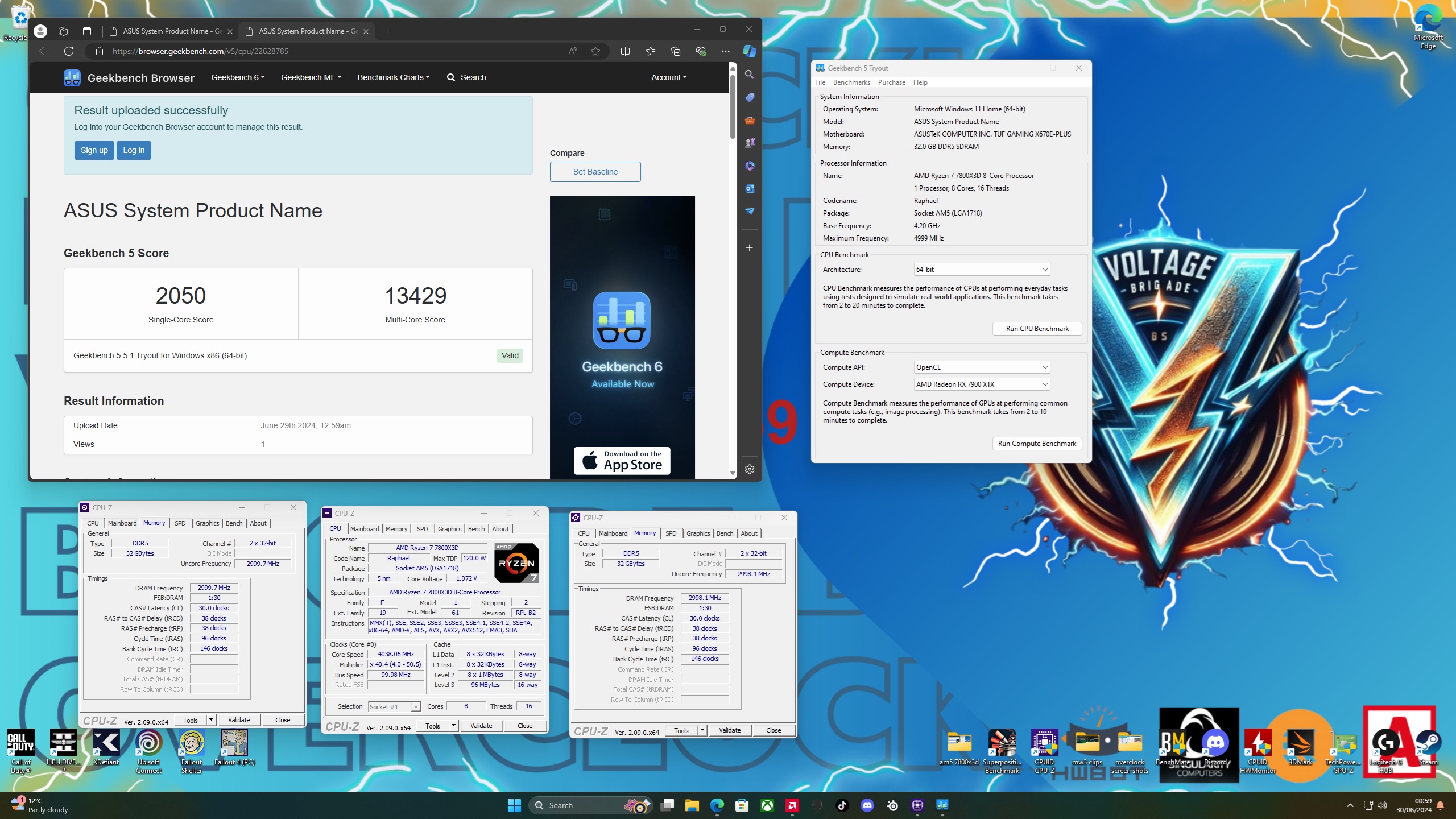
Task: Open TechPowerUp GPU-Z desktop icon
Action: coord(1343,751)
